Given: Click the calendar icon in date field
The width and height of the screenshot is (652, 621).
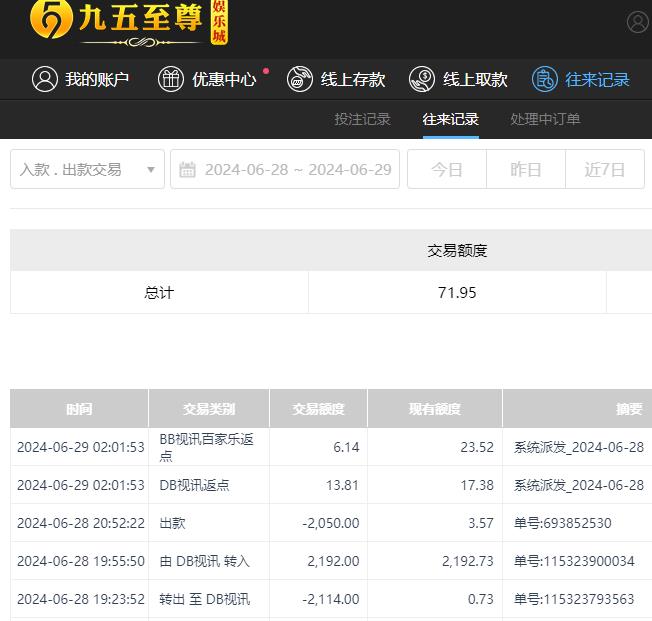Looking at the screenshot, I should click(187, 170).
